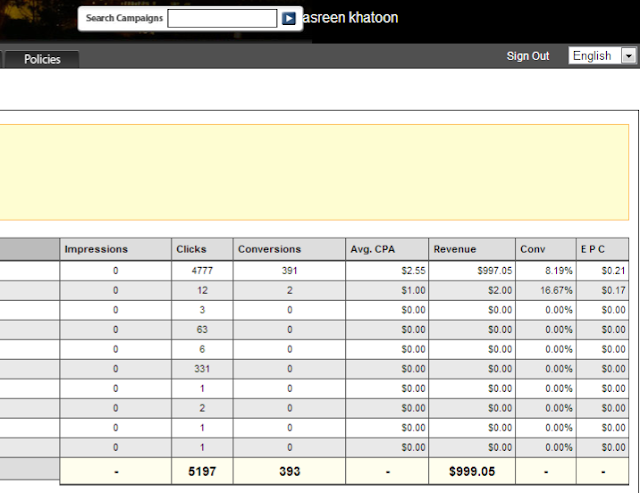Screen dimensions: 640x493
Task: Click the search campaigns go arrow button
Action: pos(289,18)
